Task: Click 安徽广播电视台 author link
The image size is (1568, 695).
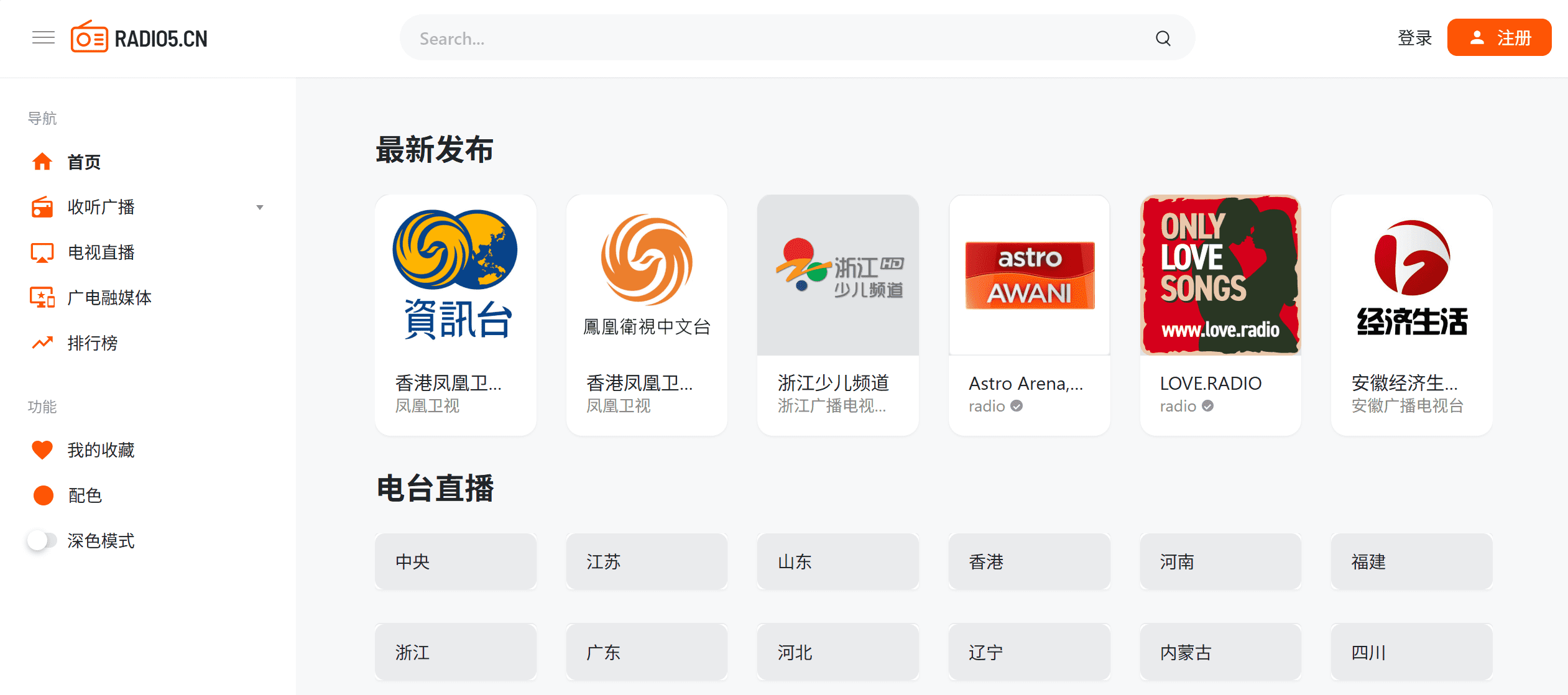Action: [1408, 406]
